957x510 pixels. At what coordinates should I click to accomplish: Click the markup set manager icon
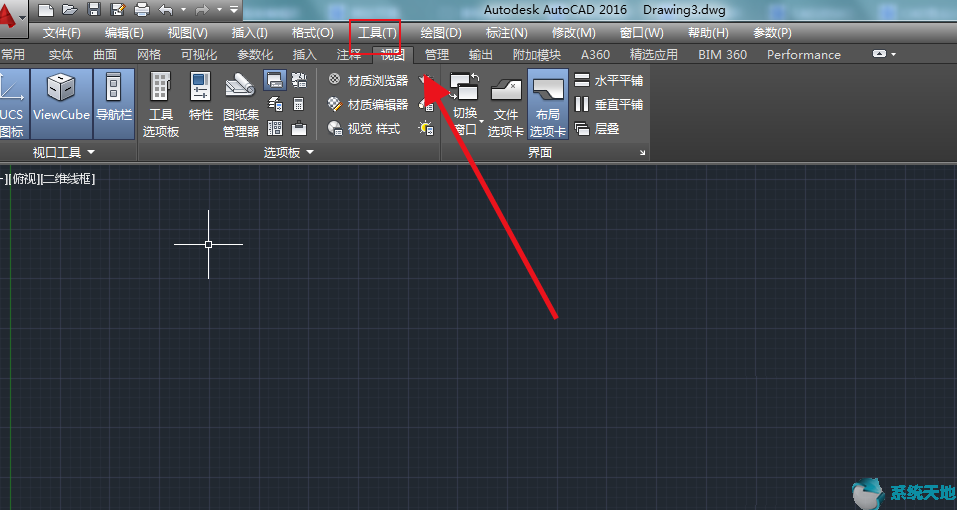click(299, 80)
